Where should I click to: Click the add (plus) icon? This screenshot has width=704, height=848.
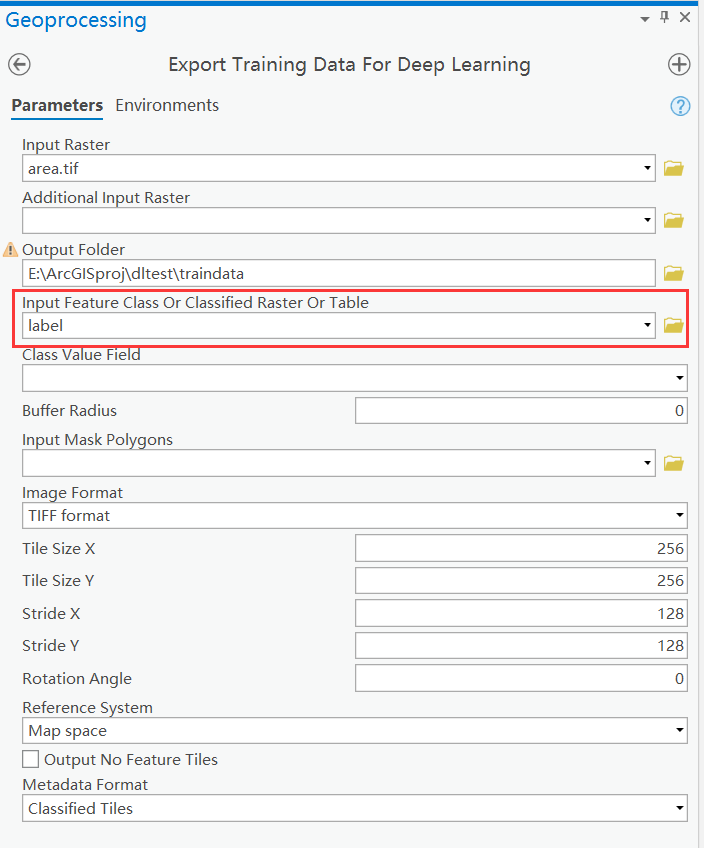click(679, 65)
